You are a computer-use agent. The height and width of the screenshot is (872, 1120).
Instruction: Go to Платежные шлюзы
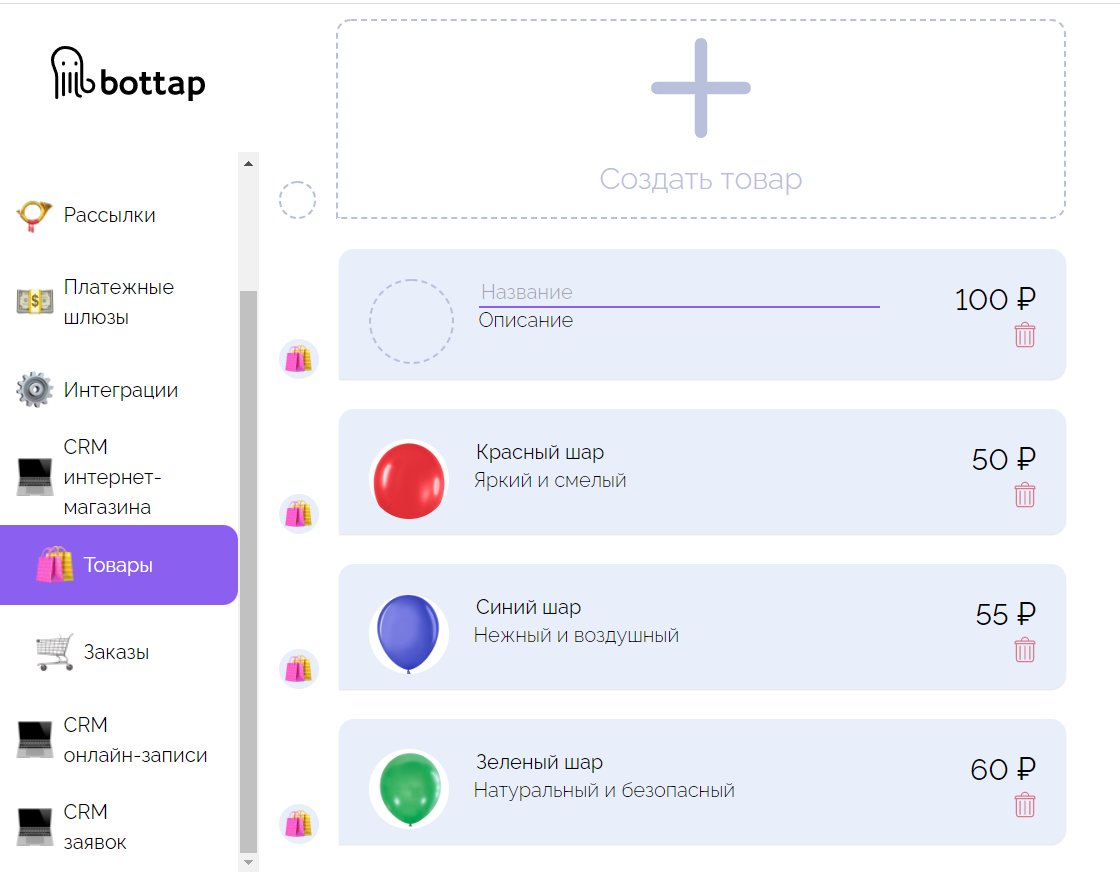coord(118,302)
